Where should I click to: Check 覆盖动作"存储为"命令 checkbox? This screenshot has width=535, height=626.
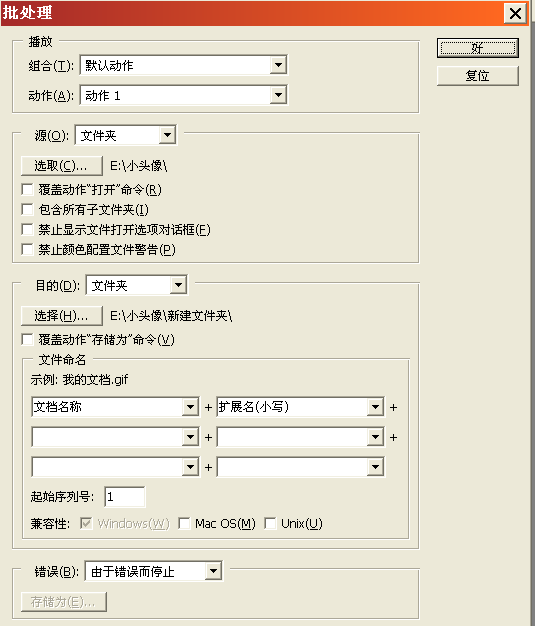[x=28, y=340]
